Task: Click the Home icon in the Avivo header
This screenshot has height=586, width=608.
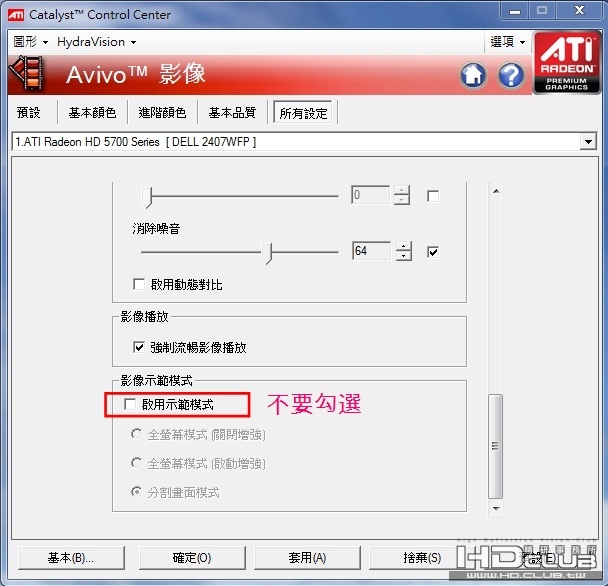Action: click(473, 75)
